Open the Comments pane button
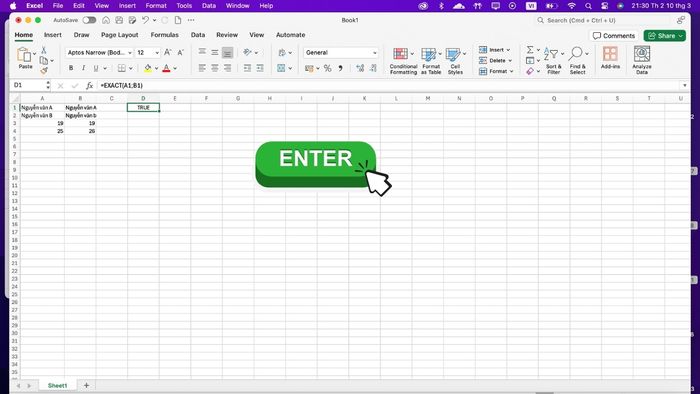This screenshot has height=394, width=700. tap(614, 36)
